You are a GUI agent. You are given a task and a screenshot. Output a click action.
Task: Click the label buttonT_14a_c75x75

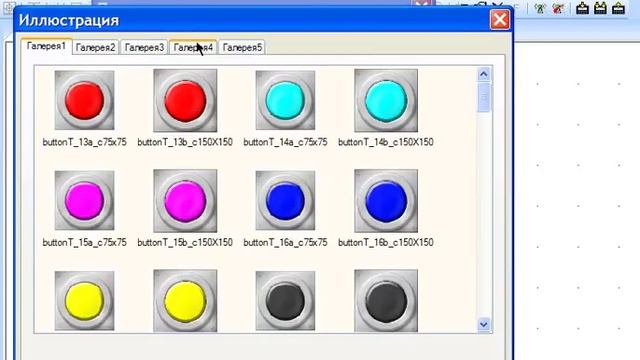coord(285,142)
